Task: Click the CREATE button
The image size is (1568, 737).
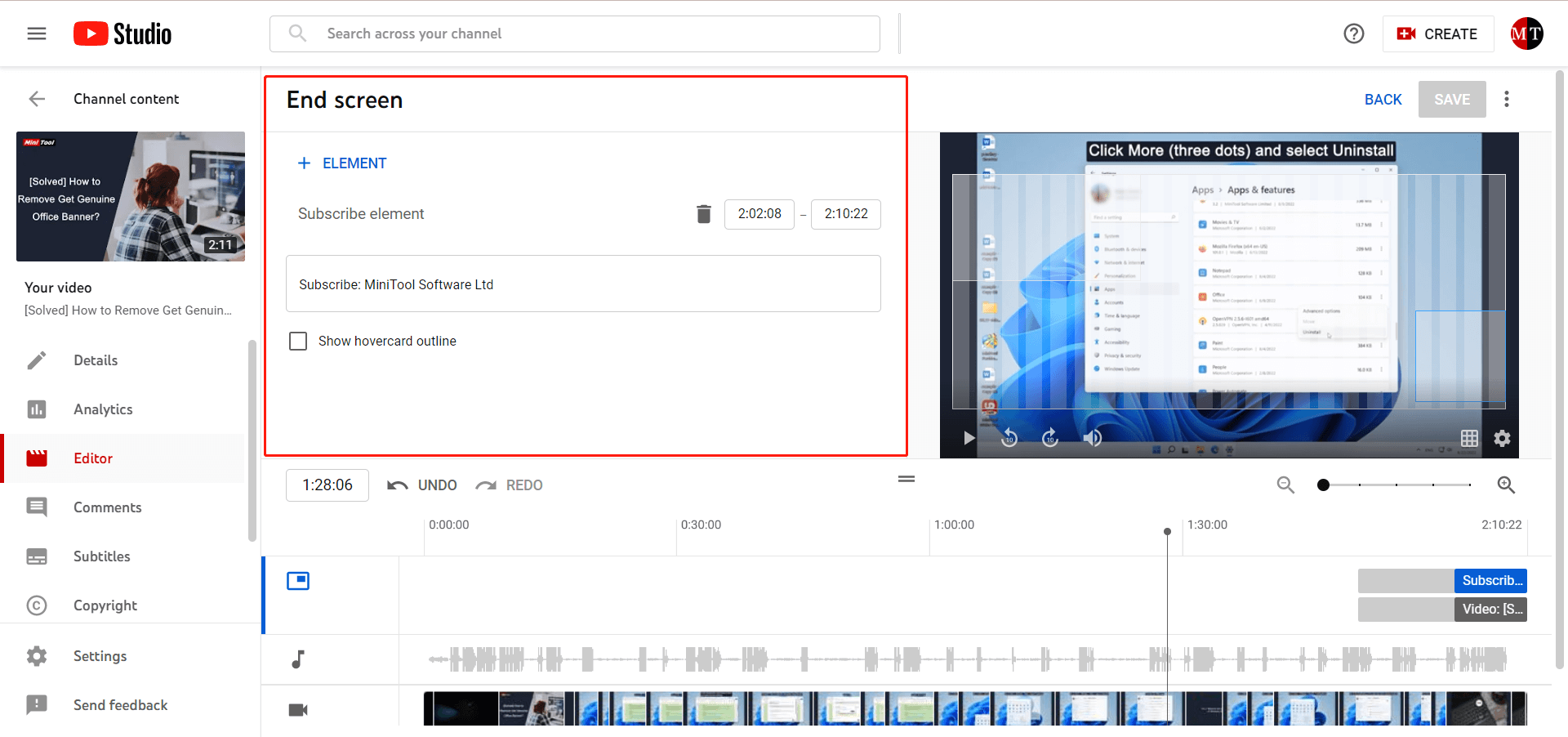Action: (x=1437, y=33)
